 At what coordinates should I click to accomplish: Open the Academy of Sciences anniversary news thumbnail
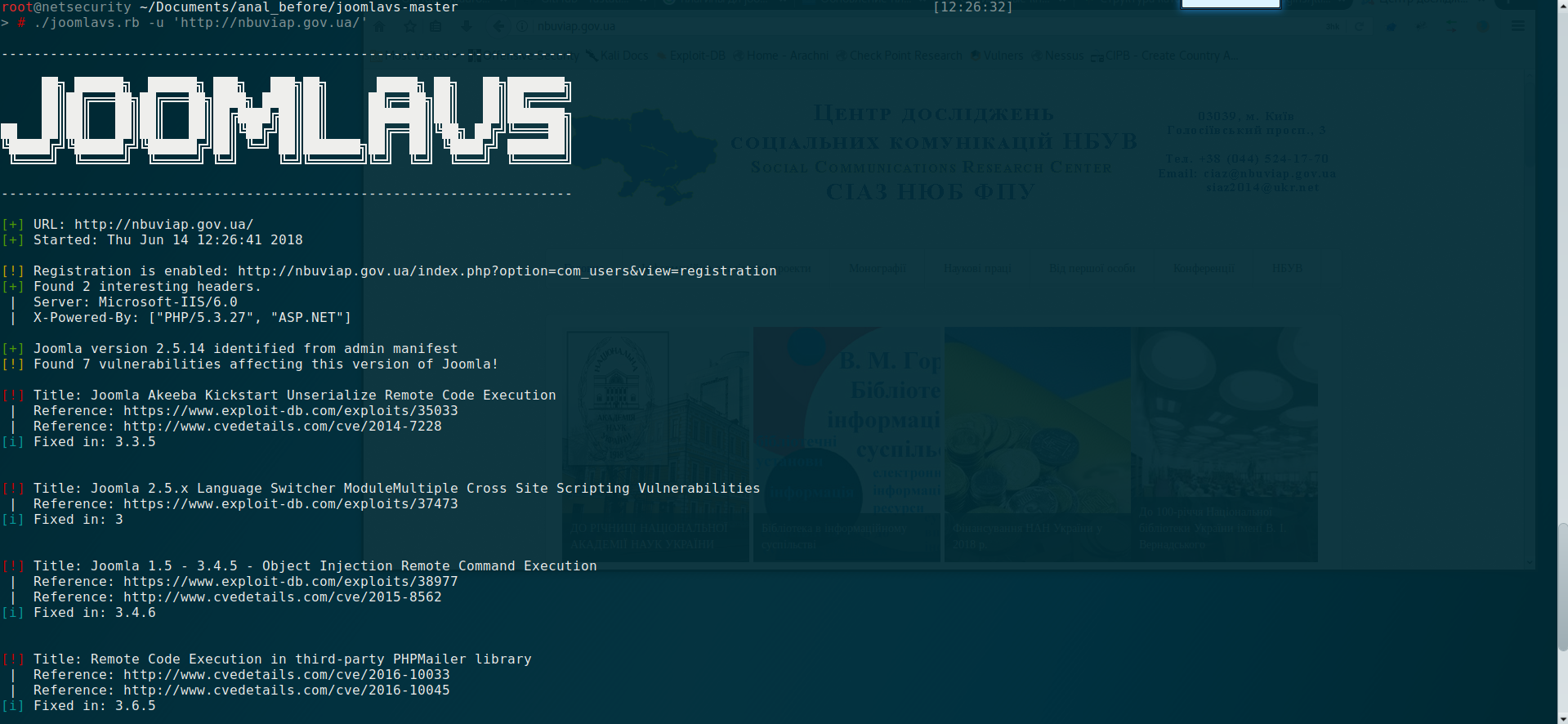point(656,445)
